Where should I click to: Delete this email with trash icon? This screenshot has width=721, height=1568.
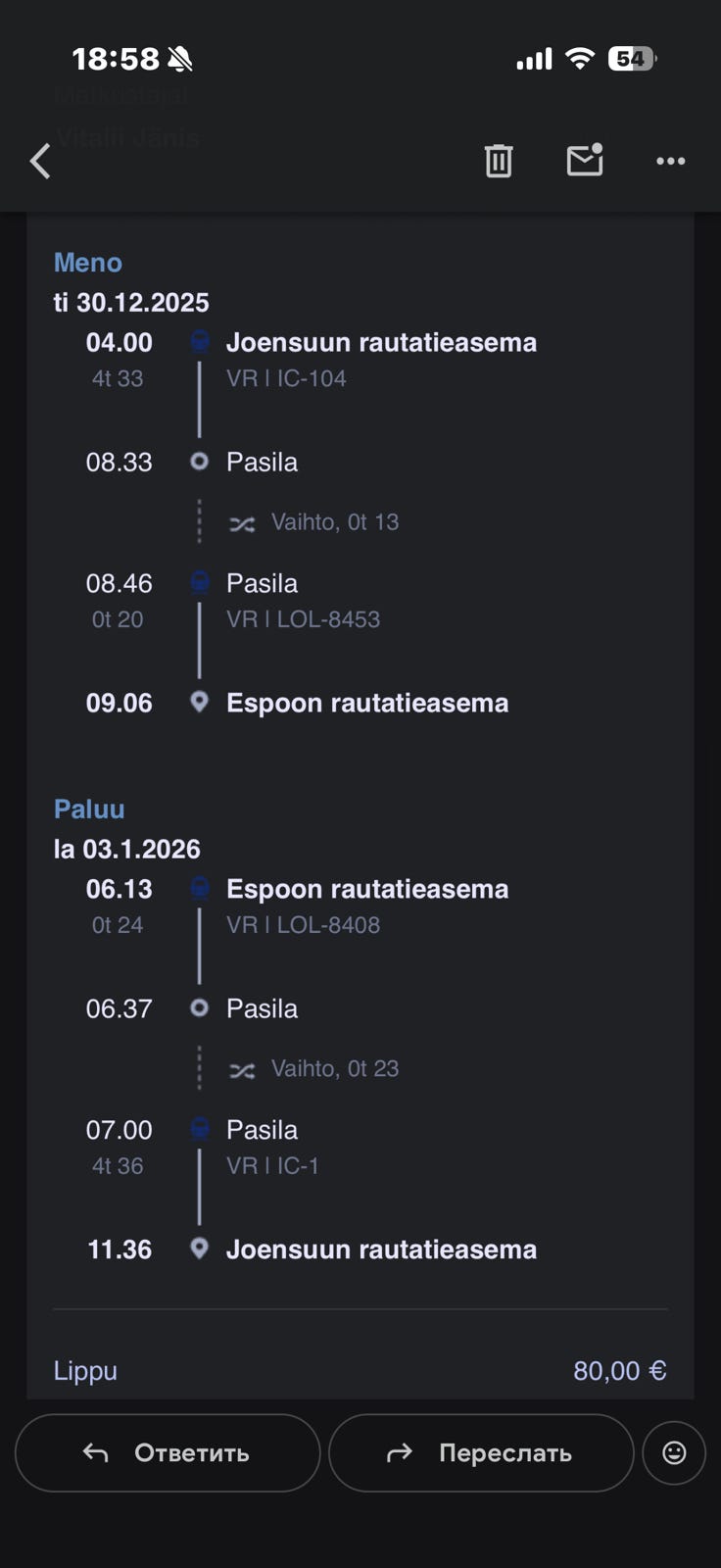(499, 161)
